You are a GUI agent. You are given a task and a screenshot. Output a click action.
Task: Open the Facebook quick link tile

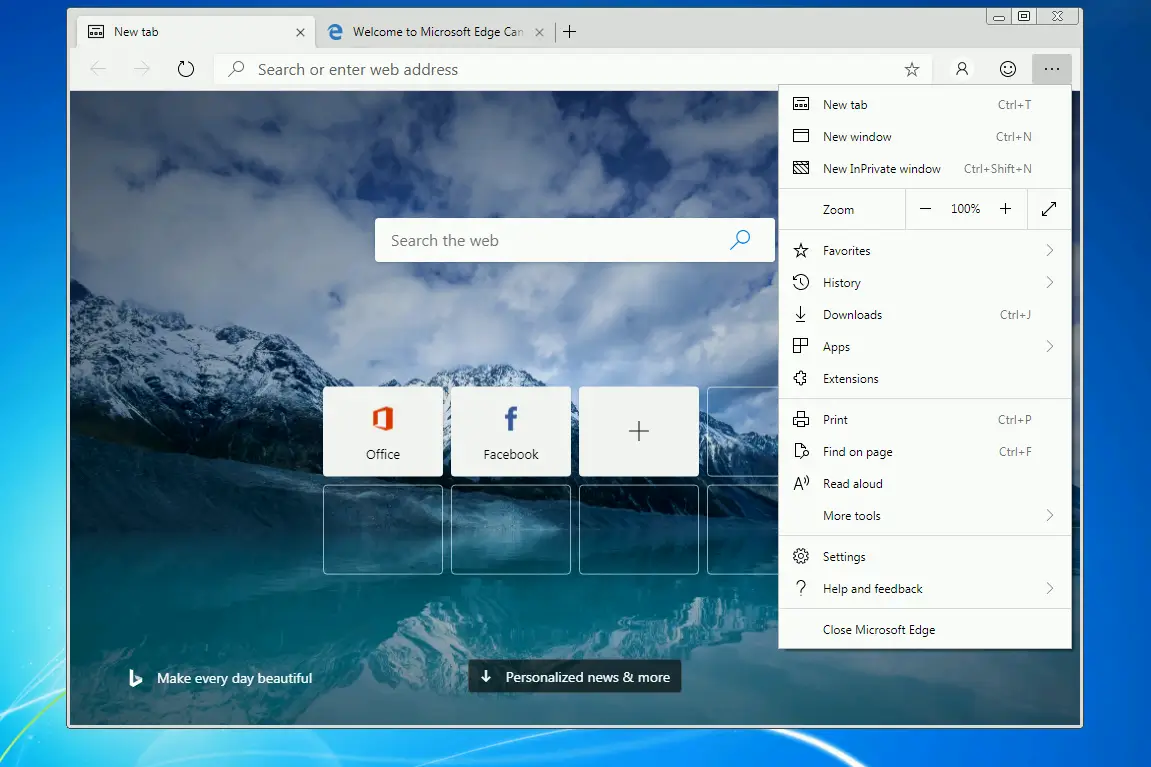pos(511,432)
